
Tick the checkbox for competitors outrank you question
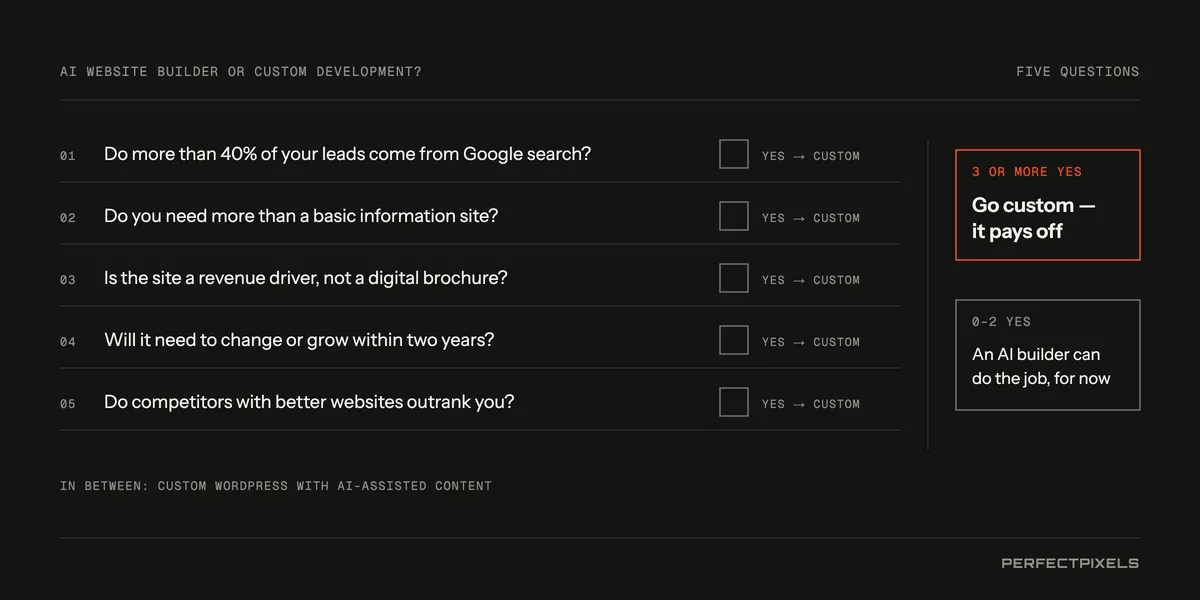pyautogui.click(x=734, y=402)
